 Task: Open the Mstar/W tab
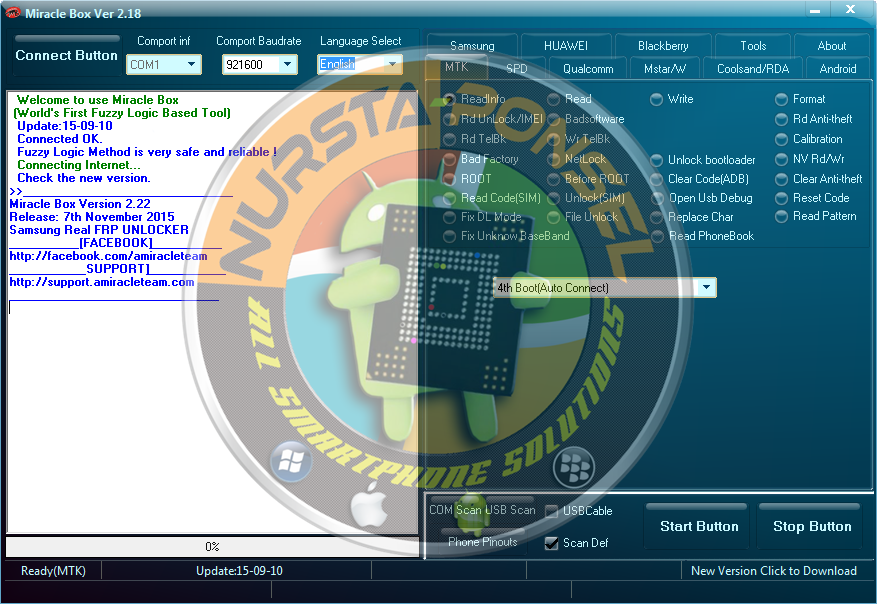click(x=664, y=69)
